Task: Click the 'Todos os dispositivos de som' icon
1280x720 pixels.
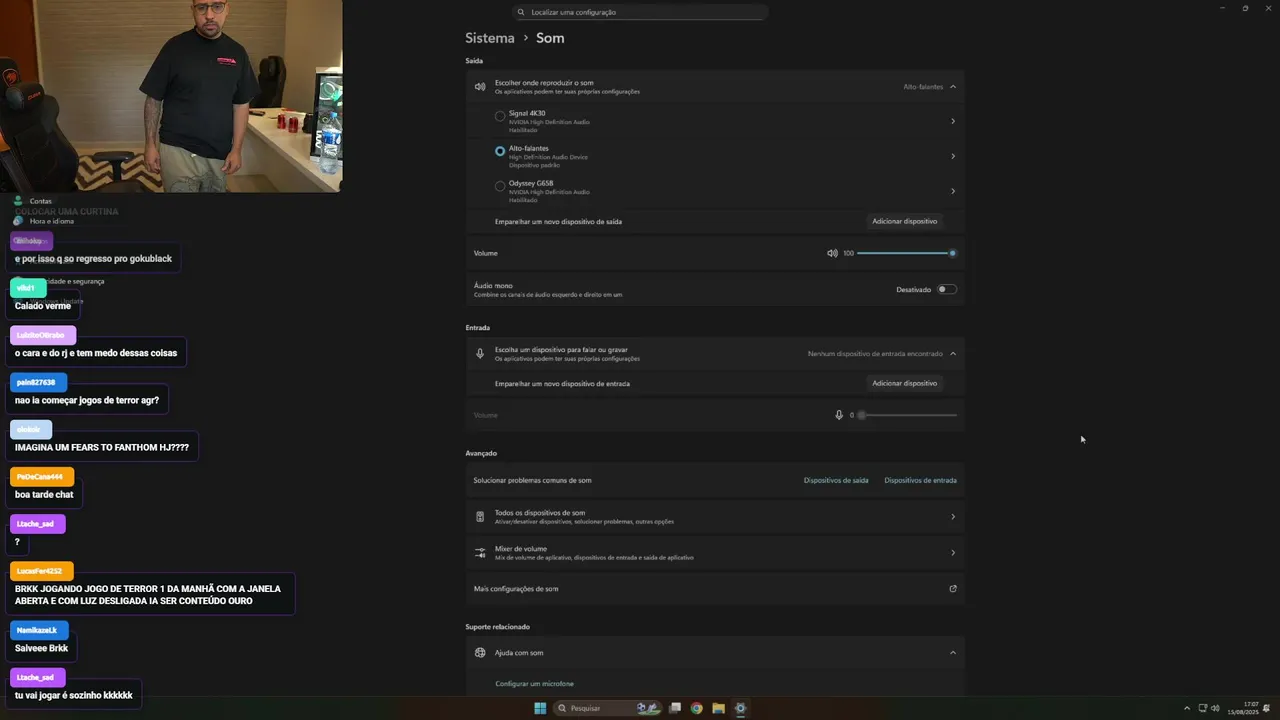Action: tap(480, 517)
